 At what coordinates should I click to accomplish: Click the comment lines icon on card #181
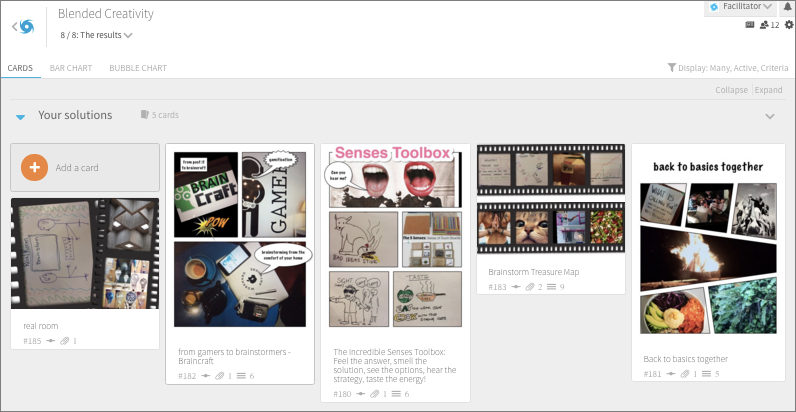(x=707, y=374)
